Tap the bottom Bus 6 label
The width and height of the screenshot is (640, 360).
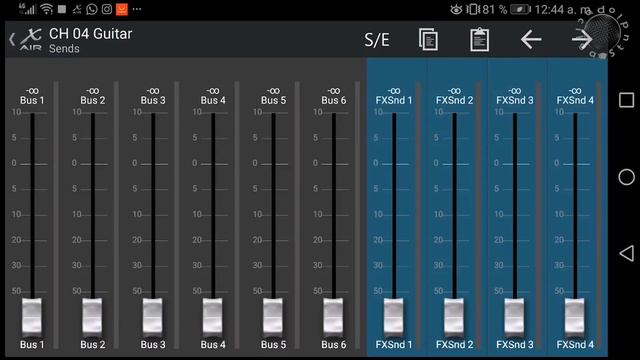pyautogui.click(x=333, y=345)
